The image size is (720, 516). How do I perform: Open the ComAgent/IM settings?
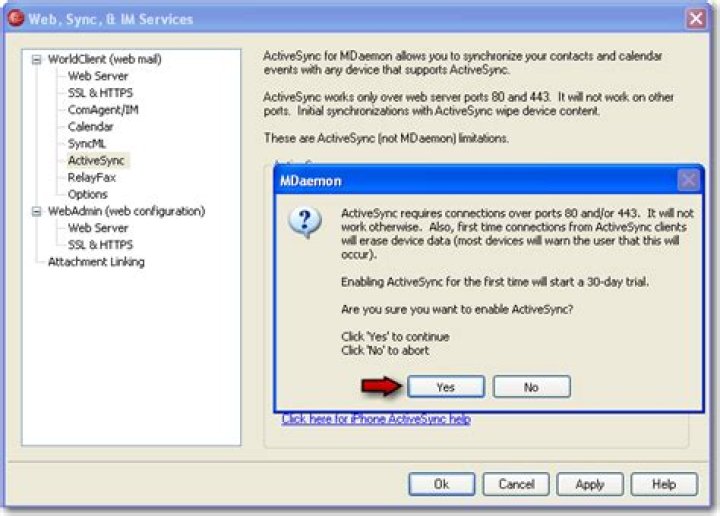(x=103, y=110)
